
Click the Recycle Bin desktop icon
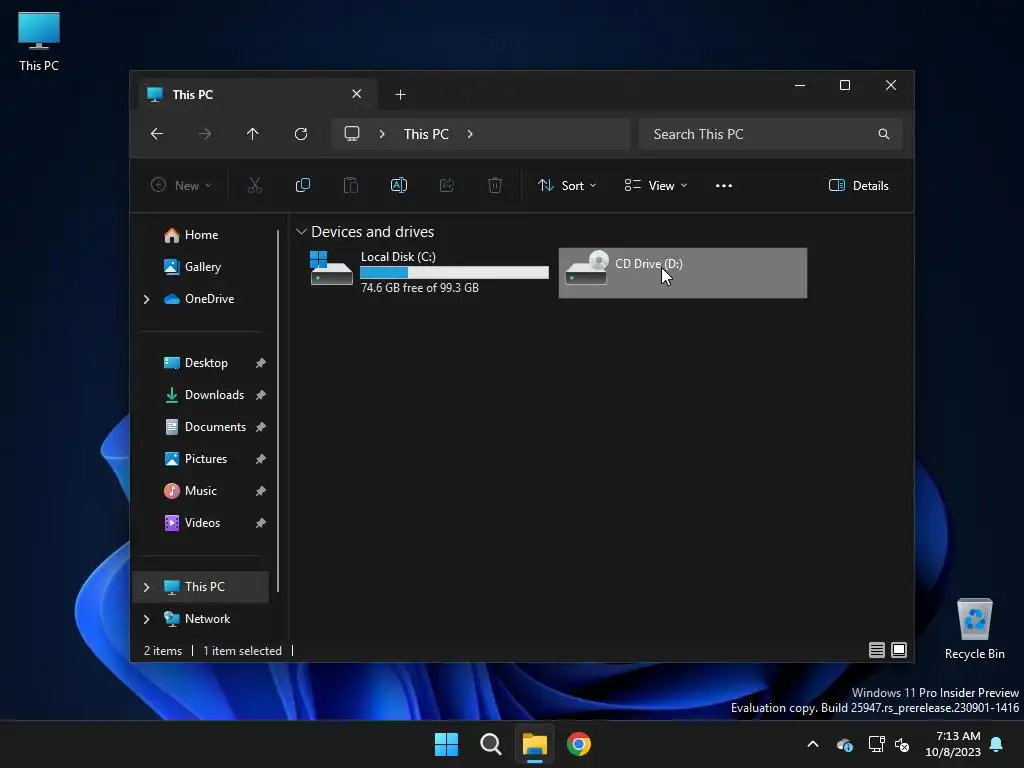point(974,629)
